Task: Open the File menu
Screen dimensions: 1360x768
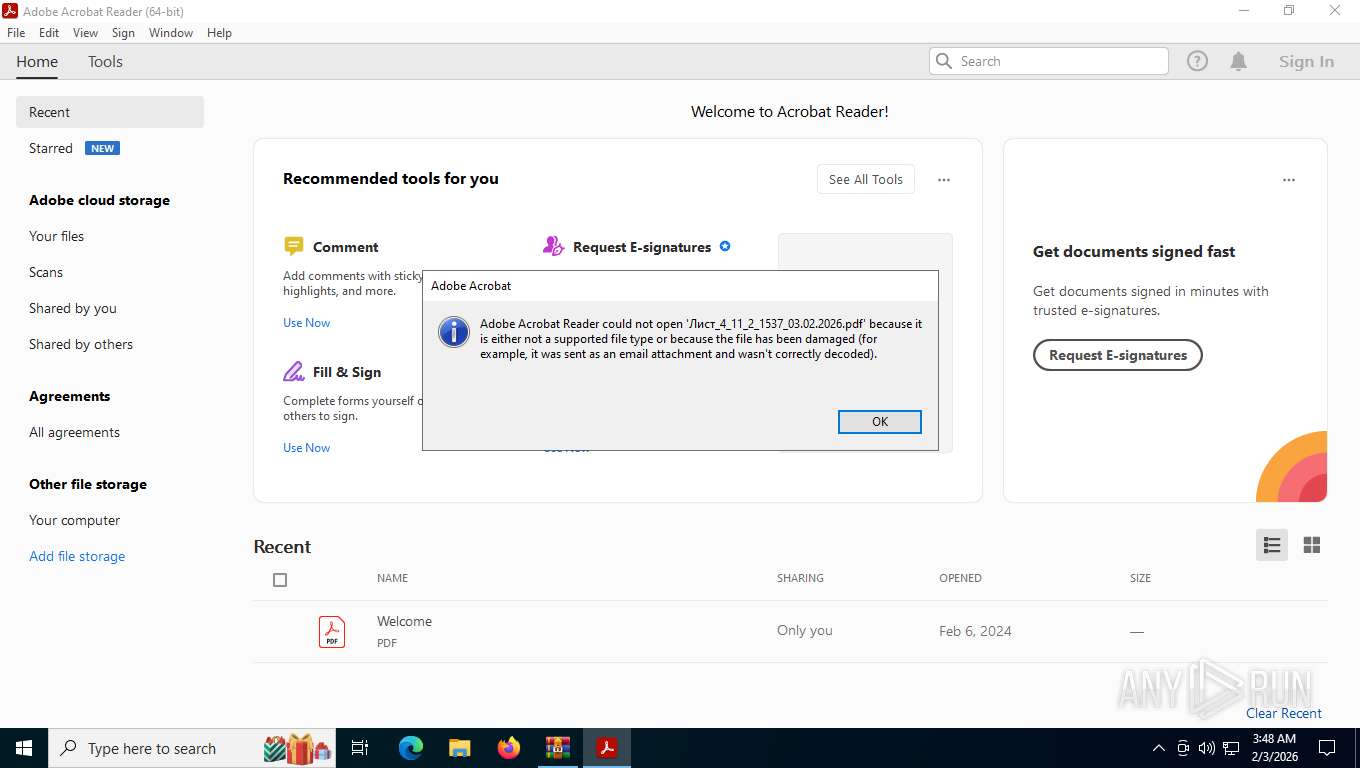Action: point(16,33)
